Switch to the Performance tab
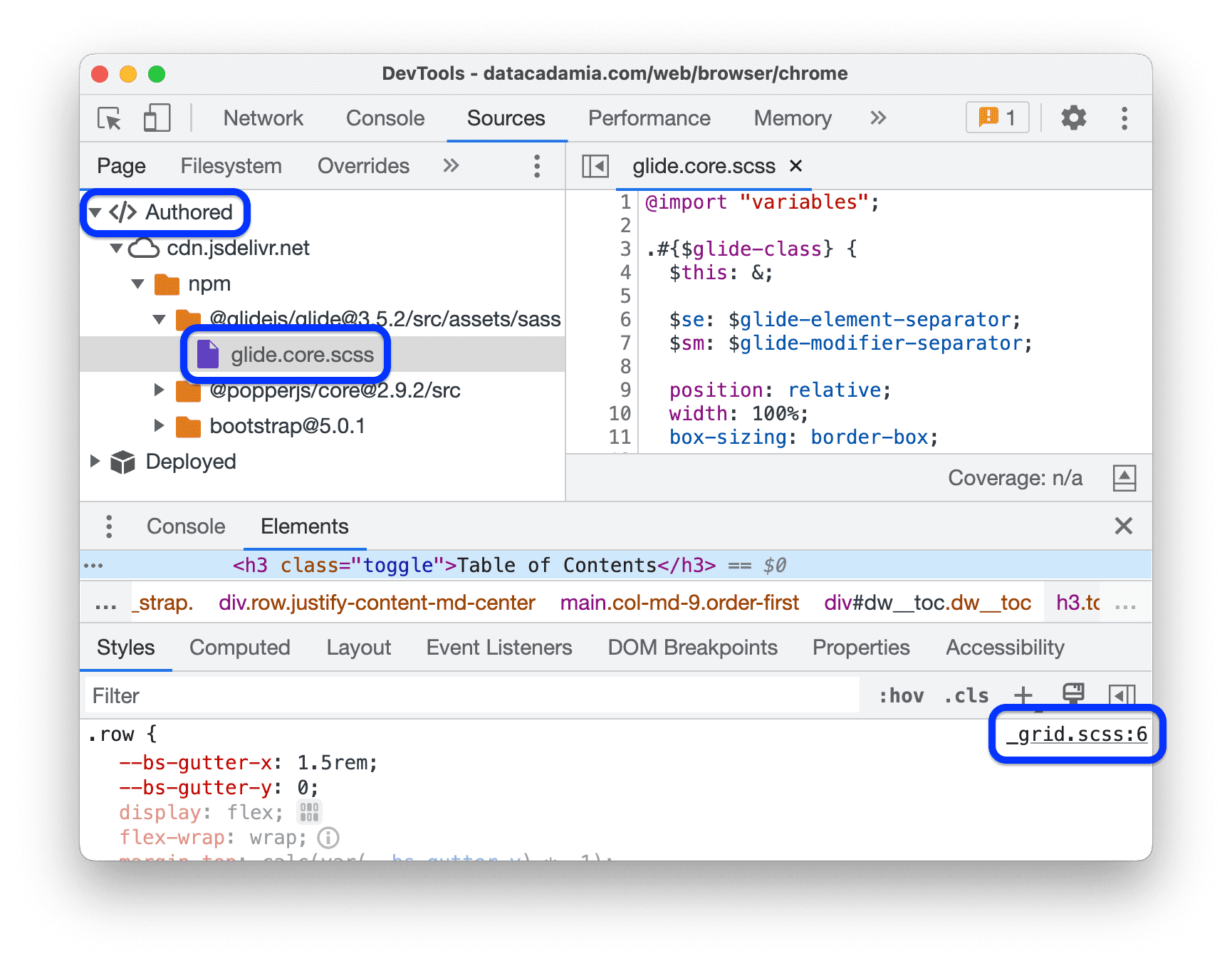 coord(649,118)
